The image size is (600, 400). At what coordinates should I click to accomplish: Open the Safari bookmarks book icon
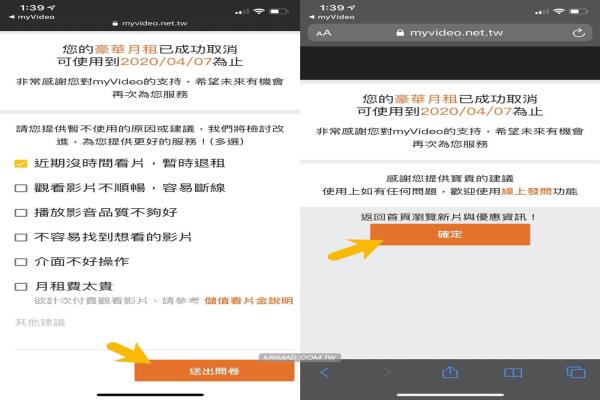tap(513, 372)
